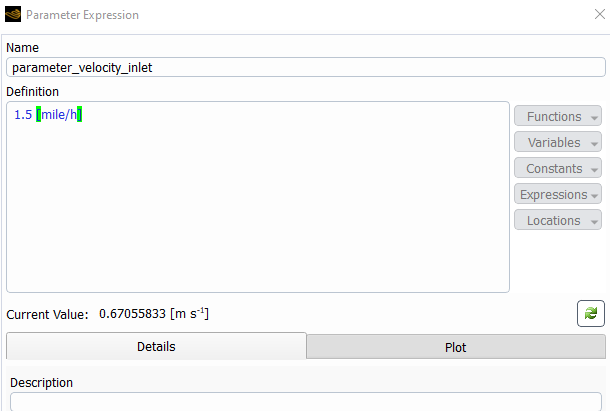Click the Description input field
This screenshot has width=610, height=411.
pos(306,402)
